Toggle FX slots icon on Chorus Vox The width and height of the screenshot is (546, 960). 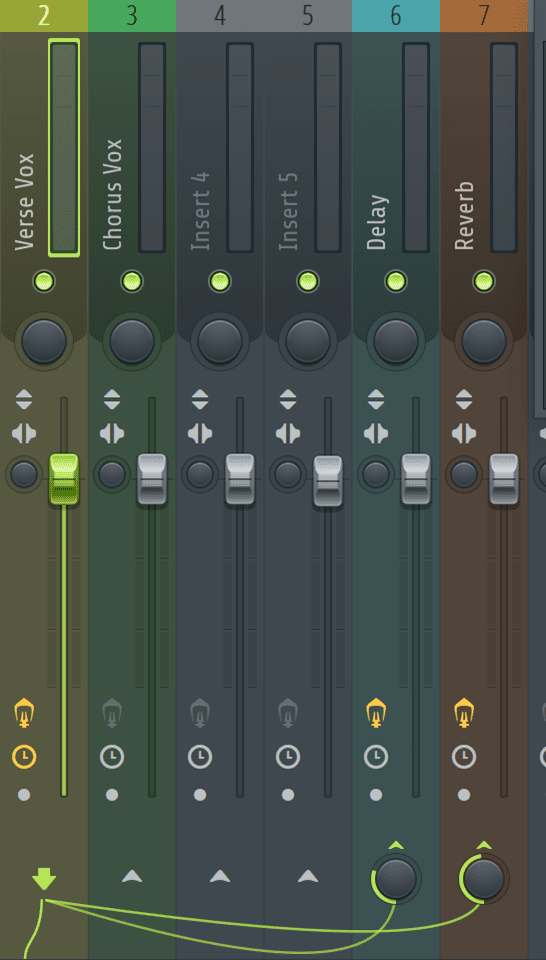(x=112, y=713)
